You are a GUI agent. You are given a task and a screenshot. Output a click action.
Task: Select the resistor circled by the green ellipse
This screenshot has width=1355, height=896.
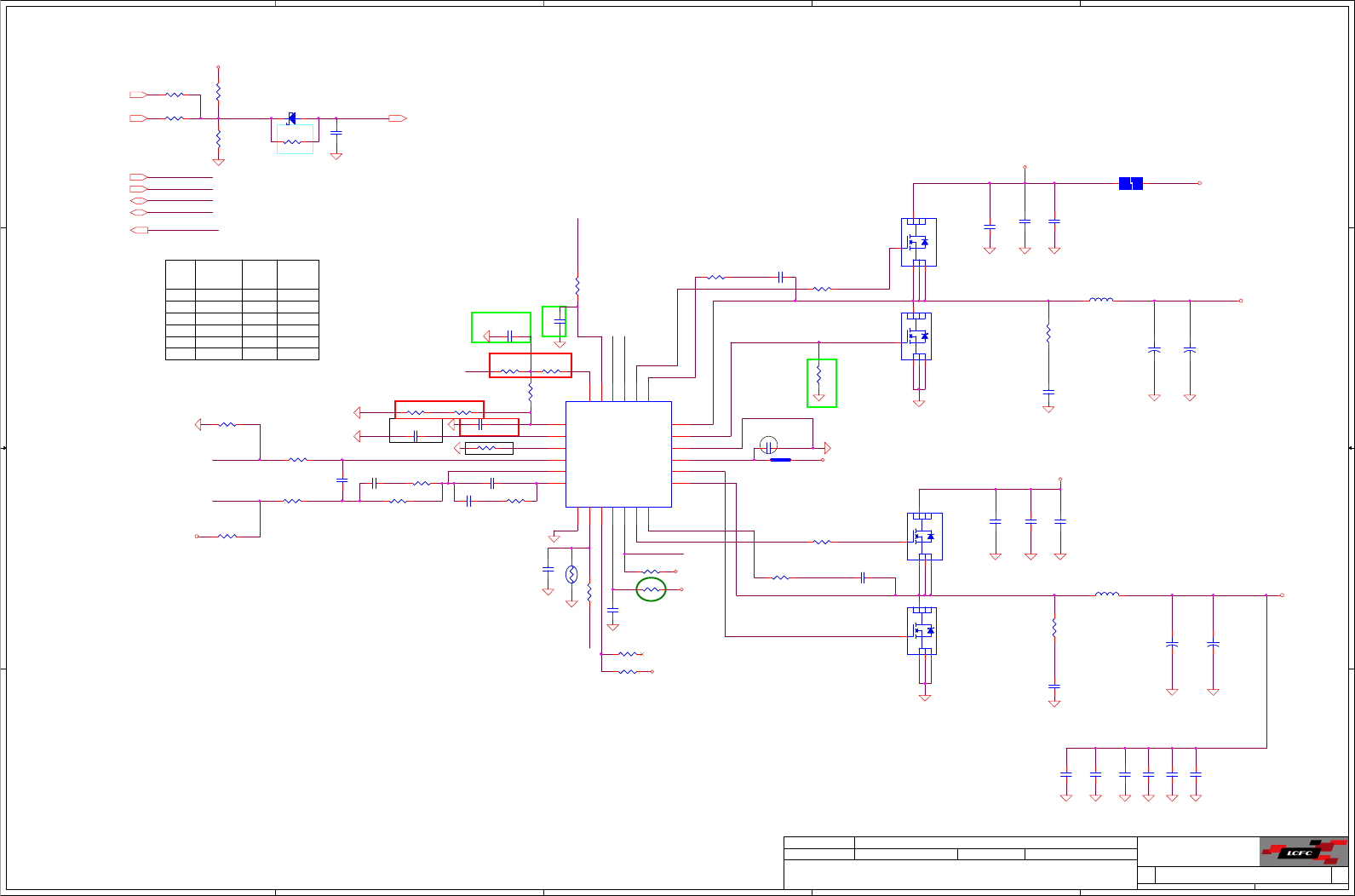(x=652, y=589)
